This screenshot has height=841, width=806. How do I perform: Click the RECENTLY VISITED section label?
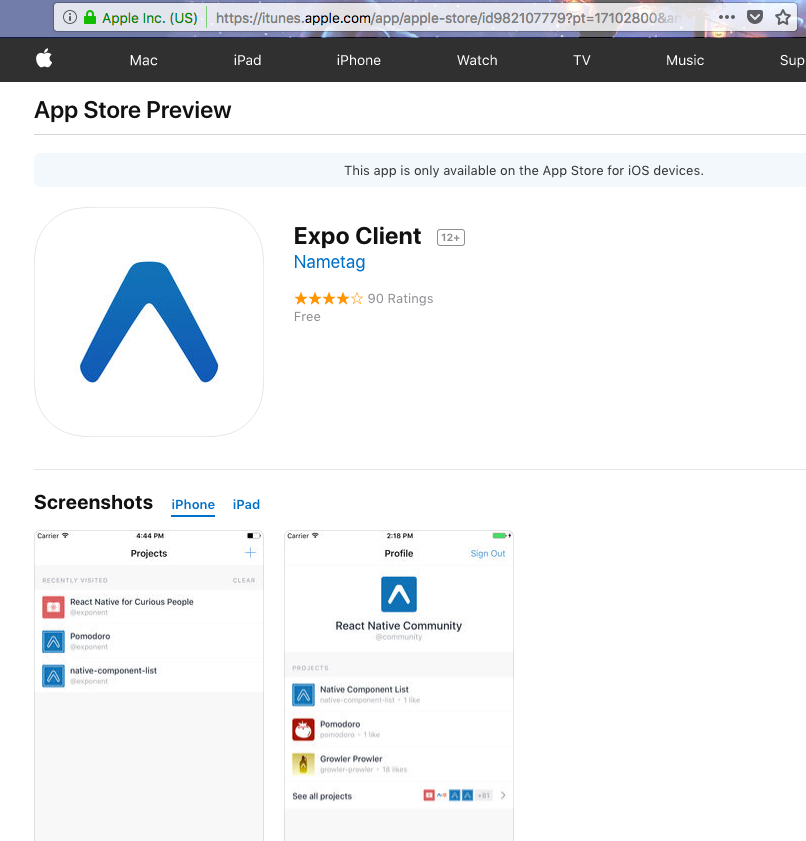point(75,580)
